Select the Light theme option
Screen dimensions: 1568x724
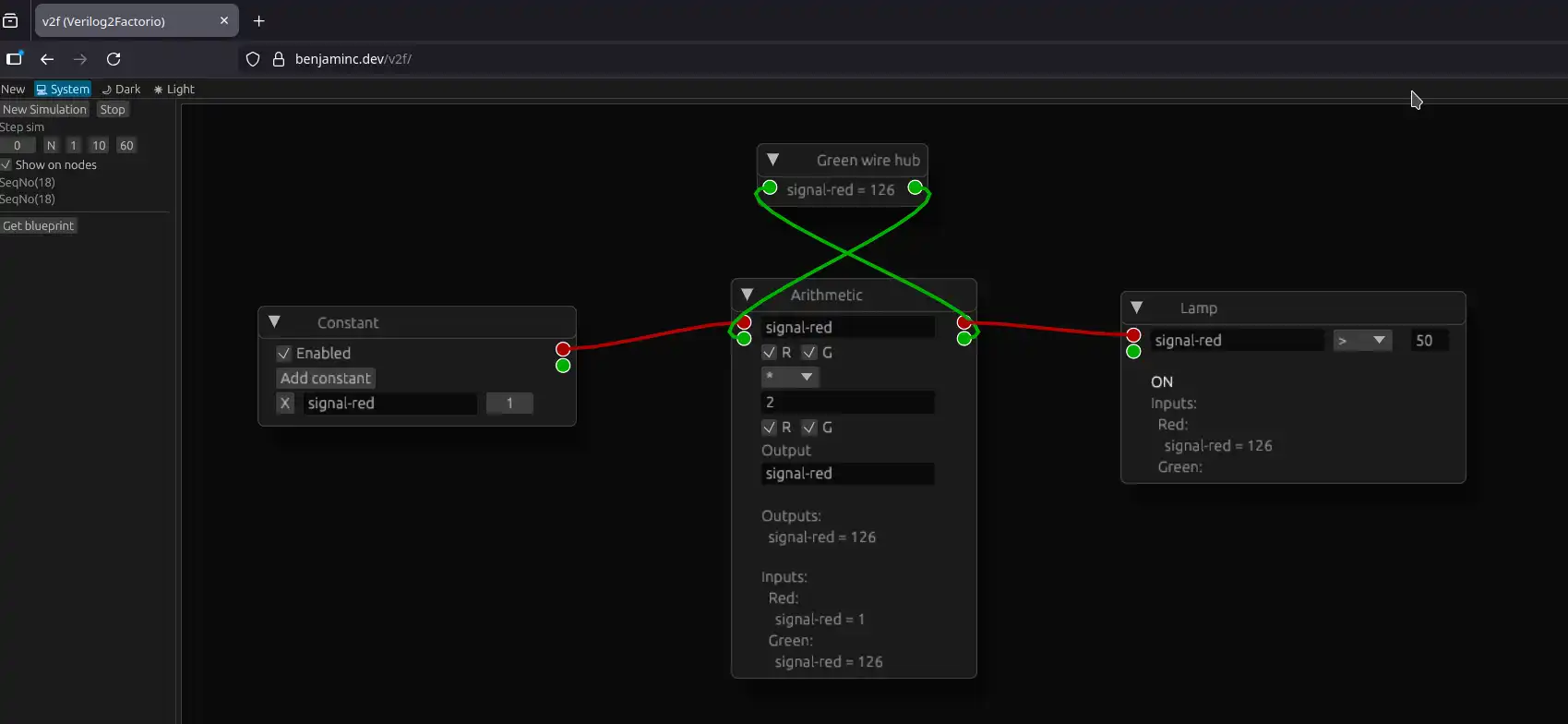(174, 90)
